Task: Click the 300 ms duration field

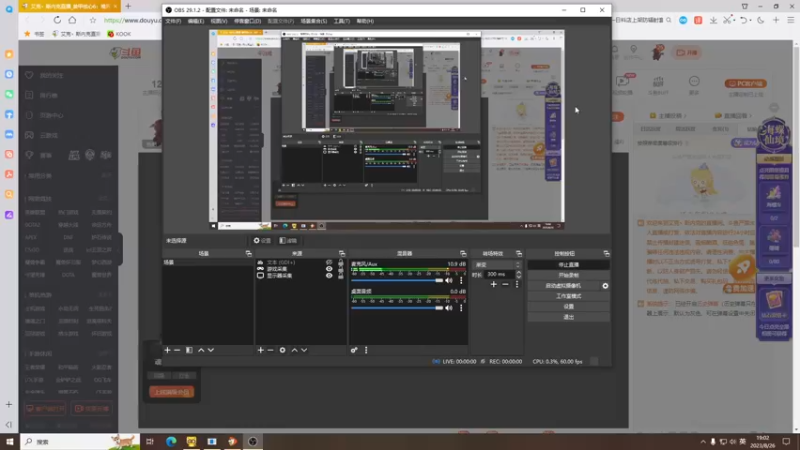Action: tap(500, 274)
